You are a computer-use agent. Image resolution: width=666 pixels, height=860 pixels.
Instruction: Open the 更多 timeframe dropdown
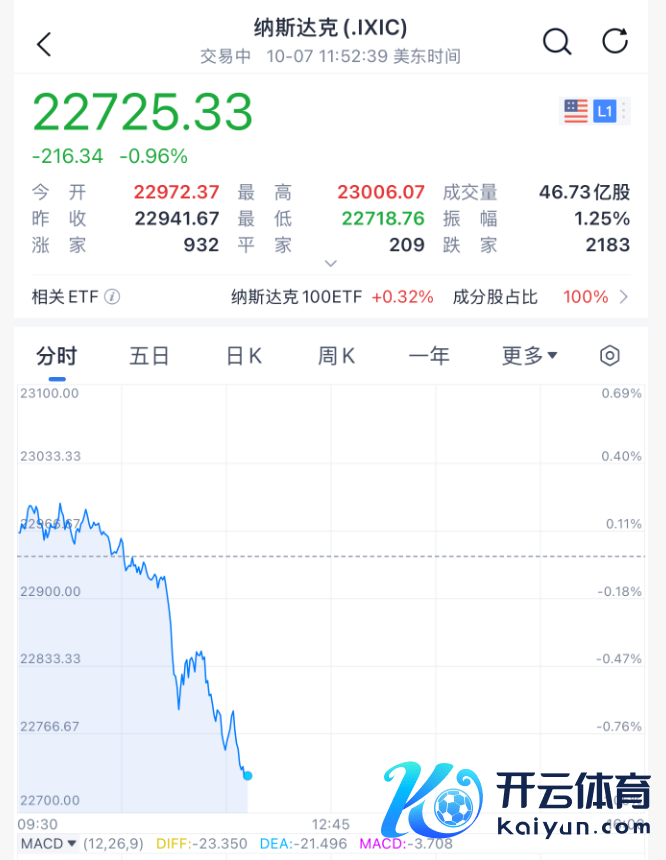(529, 355)
